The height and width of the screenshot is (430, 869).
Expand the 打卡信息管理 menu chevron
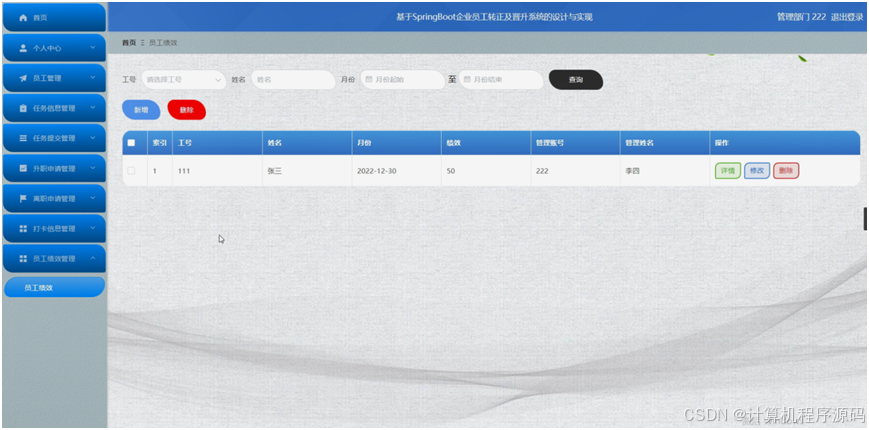(x=93, y=229)
